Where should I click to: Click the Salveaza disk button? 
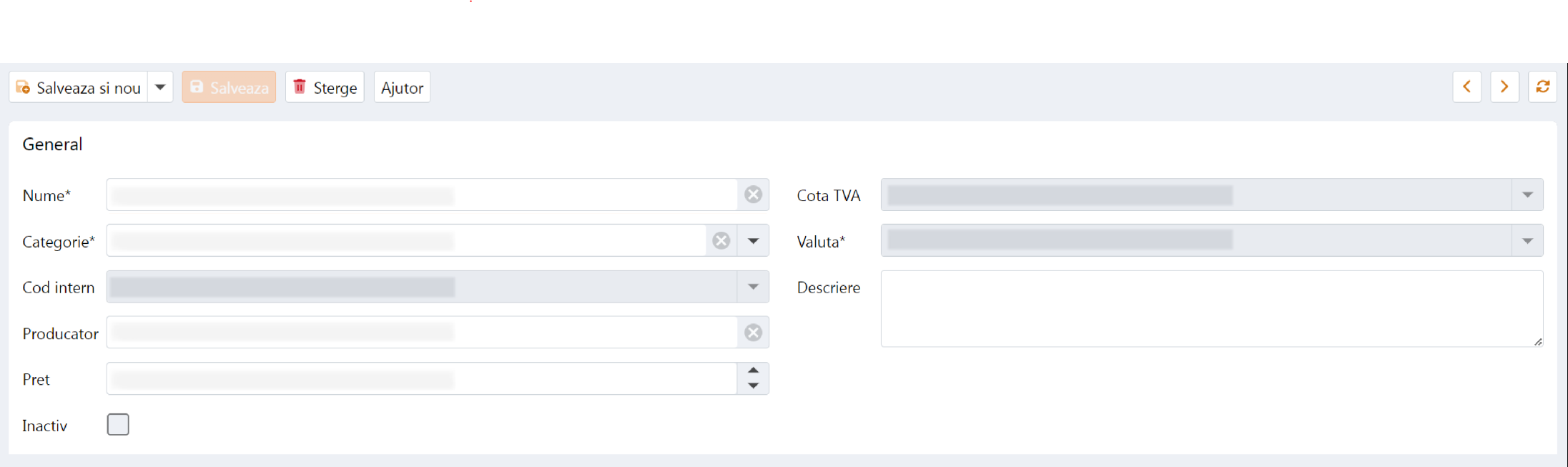(x=229, y=87)
